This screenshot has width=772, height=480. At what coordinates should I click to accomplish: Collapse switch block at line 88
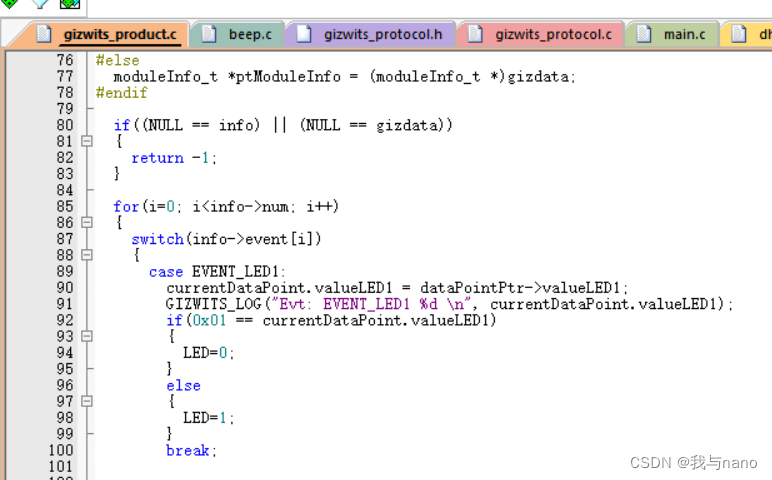pos(87,255)
